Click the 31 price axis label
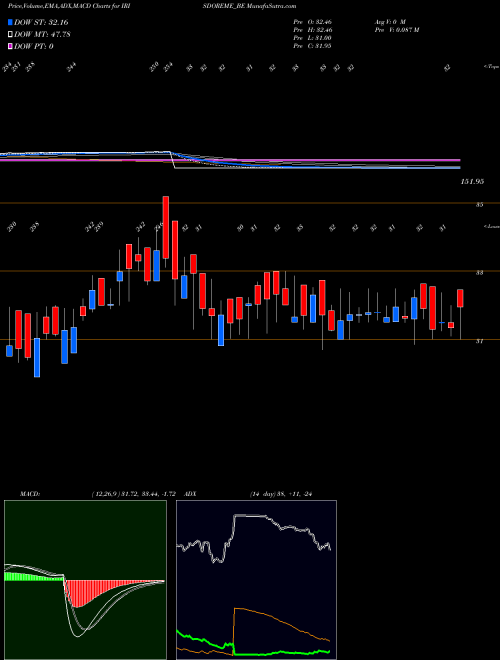 [479, 341]
